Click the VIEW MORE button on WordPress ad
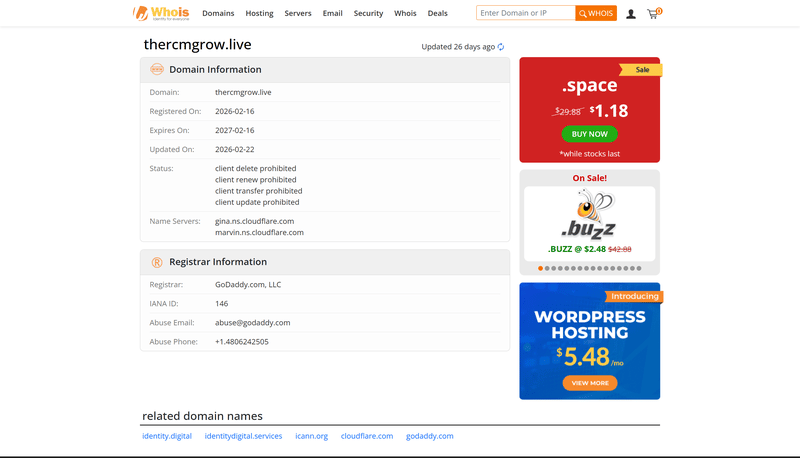Screen dimensions: 800x458 [x=590, y=383]
